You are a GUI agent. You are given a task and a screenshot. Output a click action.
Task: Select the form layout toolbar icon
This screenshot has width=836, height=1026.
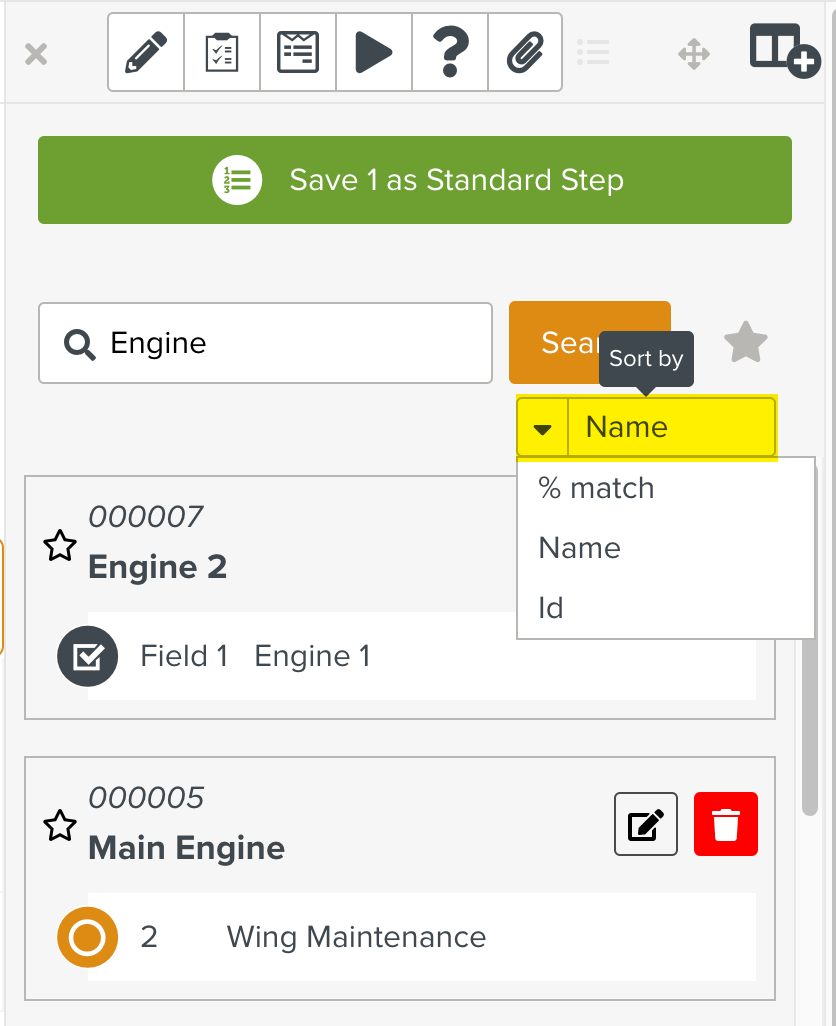click(x=298, y=52)
